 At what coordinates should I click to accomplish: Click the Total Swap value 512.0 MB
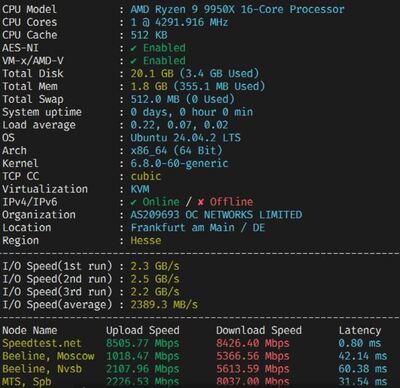[x=155, y=99]
